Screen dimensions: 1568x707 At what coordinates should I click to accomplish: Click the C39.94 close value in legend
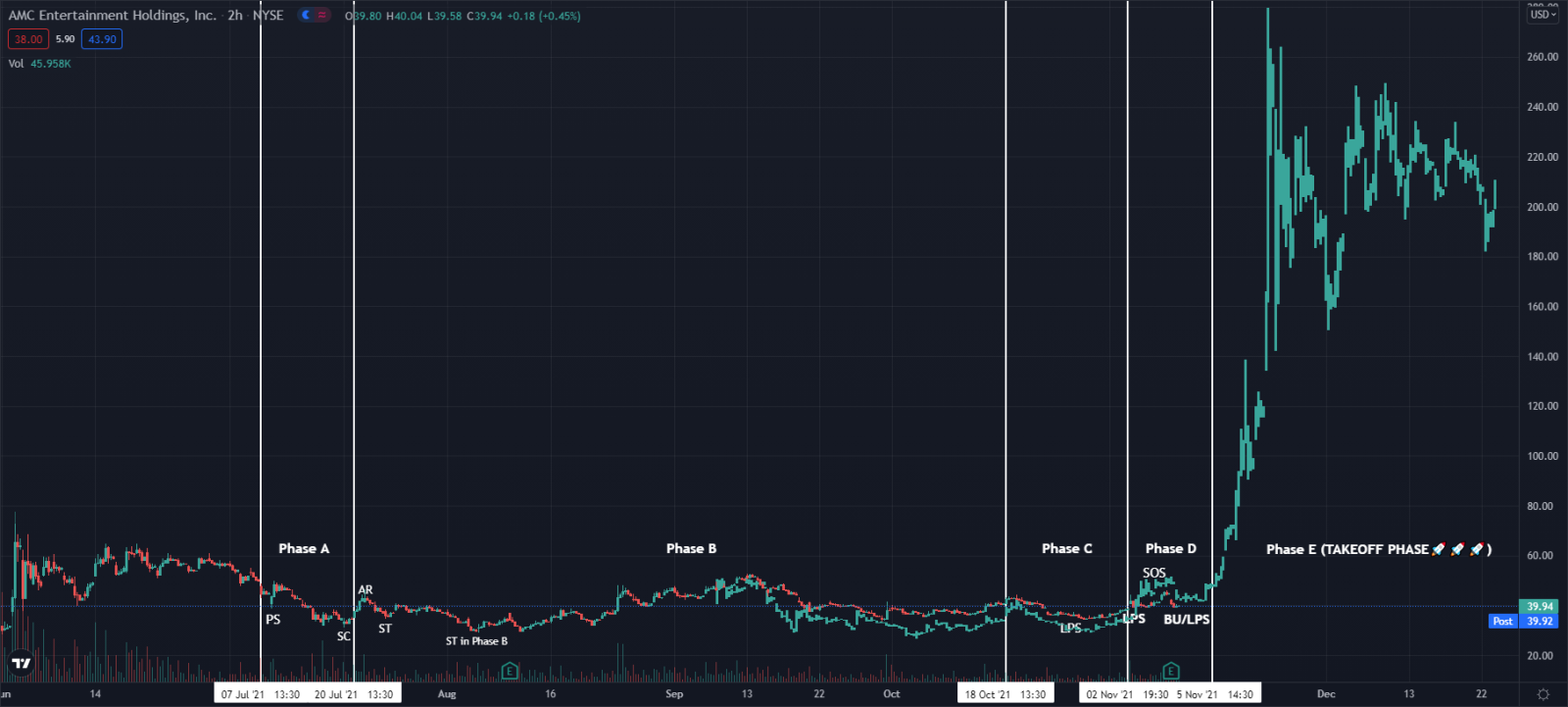tap(484, 16)
